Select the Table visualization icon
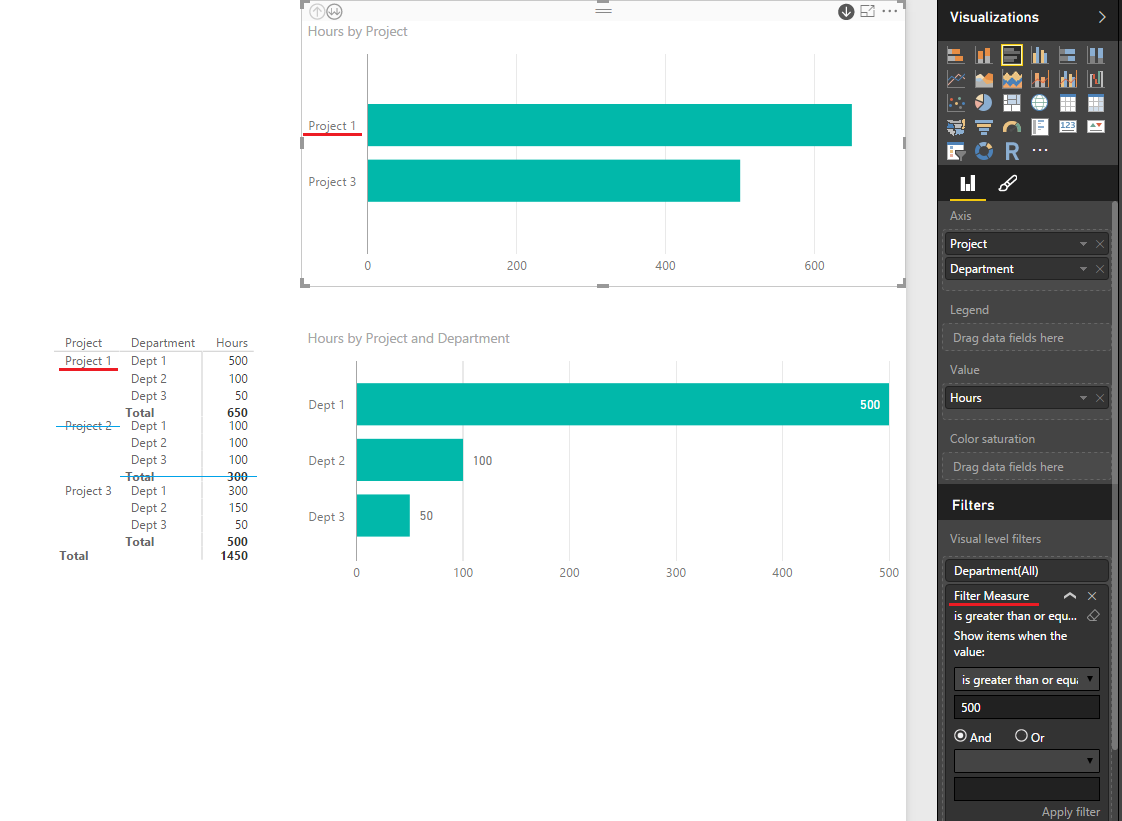1122x821 pixels. pos(1068,103)
